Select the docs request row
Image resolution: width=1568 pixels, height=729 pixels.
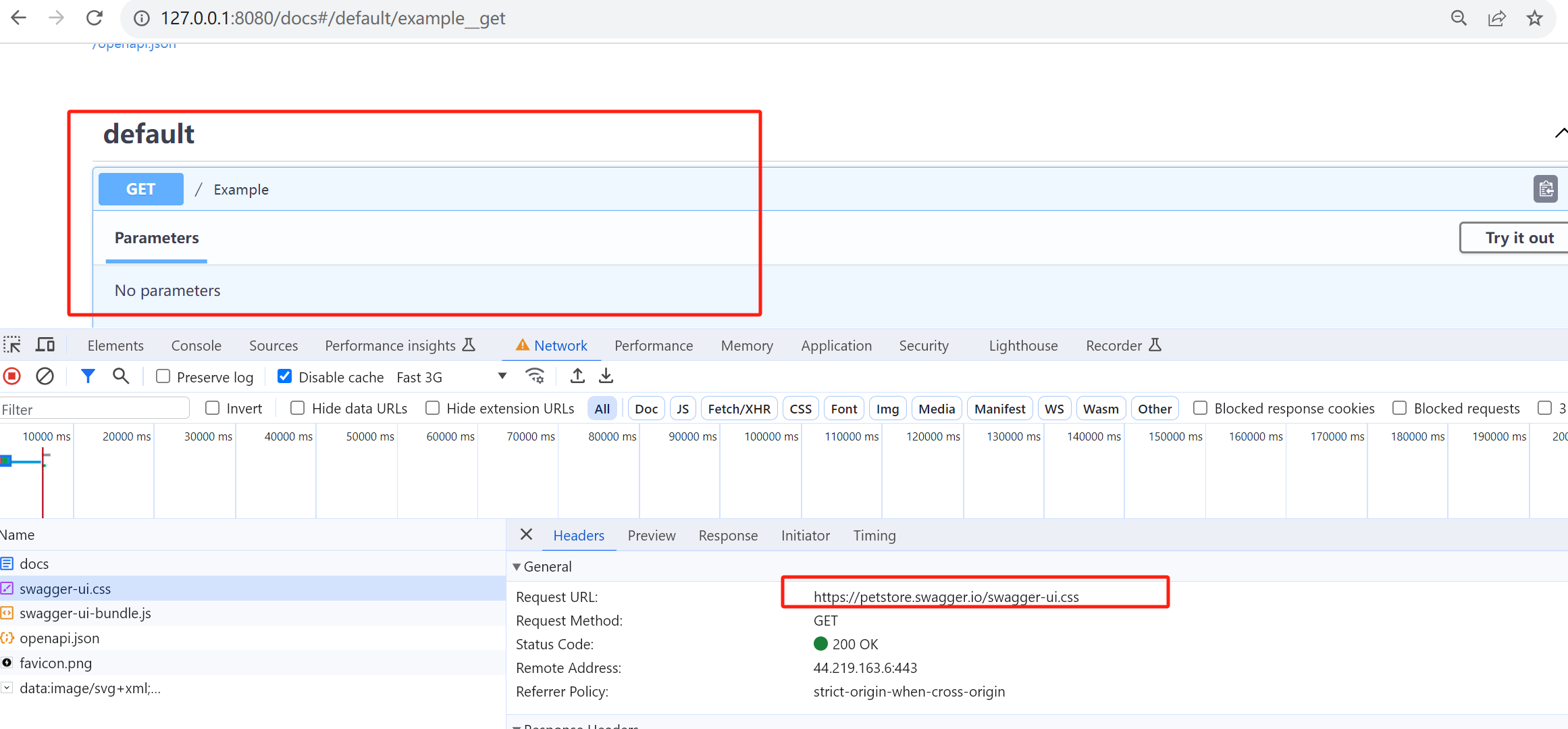[x=253, y=563]
